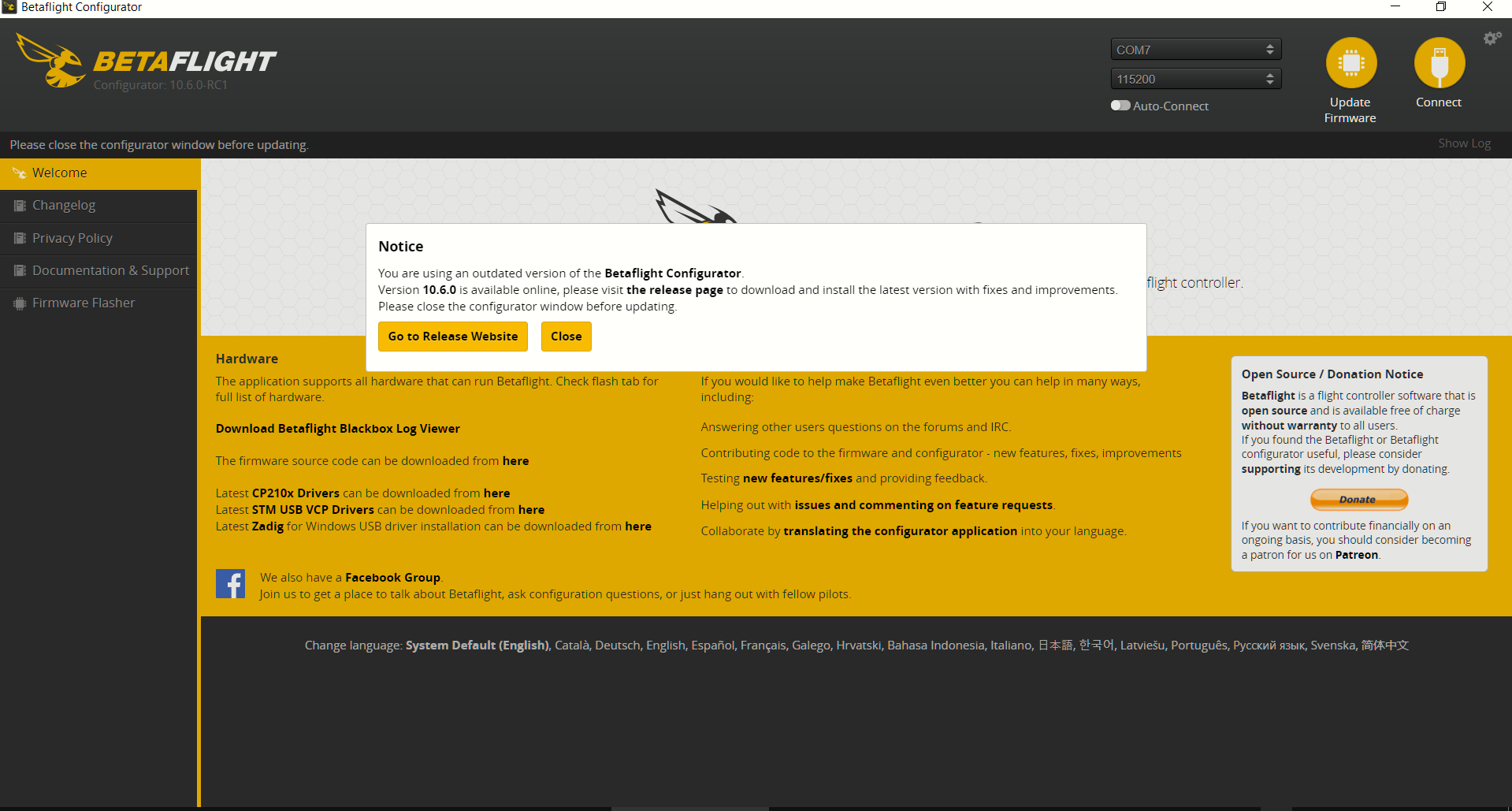Toggle the Auto-Connect switch

click(x=1120, y=106)
